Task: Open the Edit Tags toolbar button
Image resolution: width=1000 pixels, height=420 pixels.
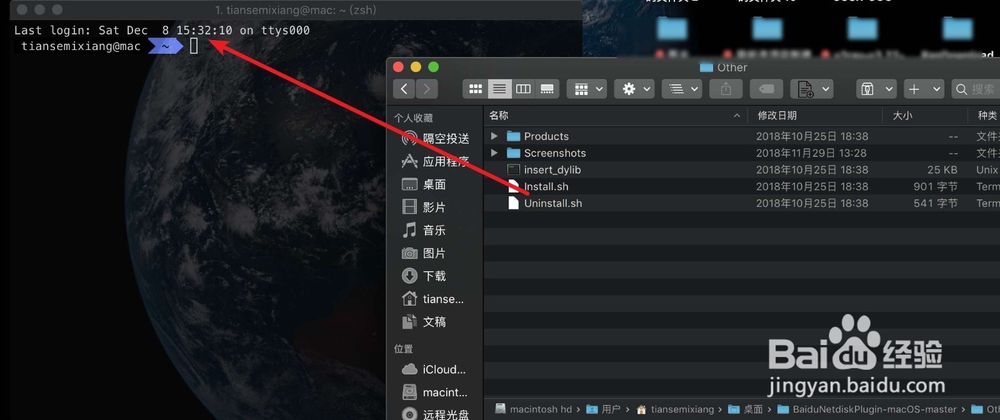Action: [x=766, y=89]
